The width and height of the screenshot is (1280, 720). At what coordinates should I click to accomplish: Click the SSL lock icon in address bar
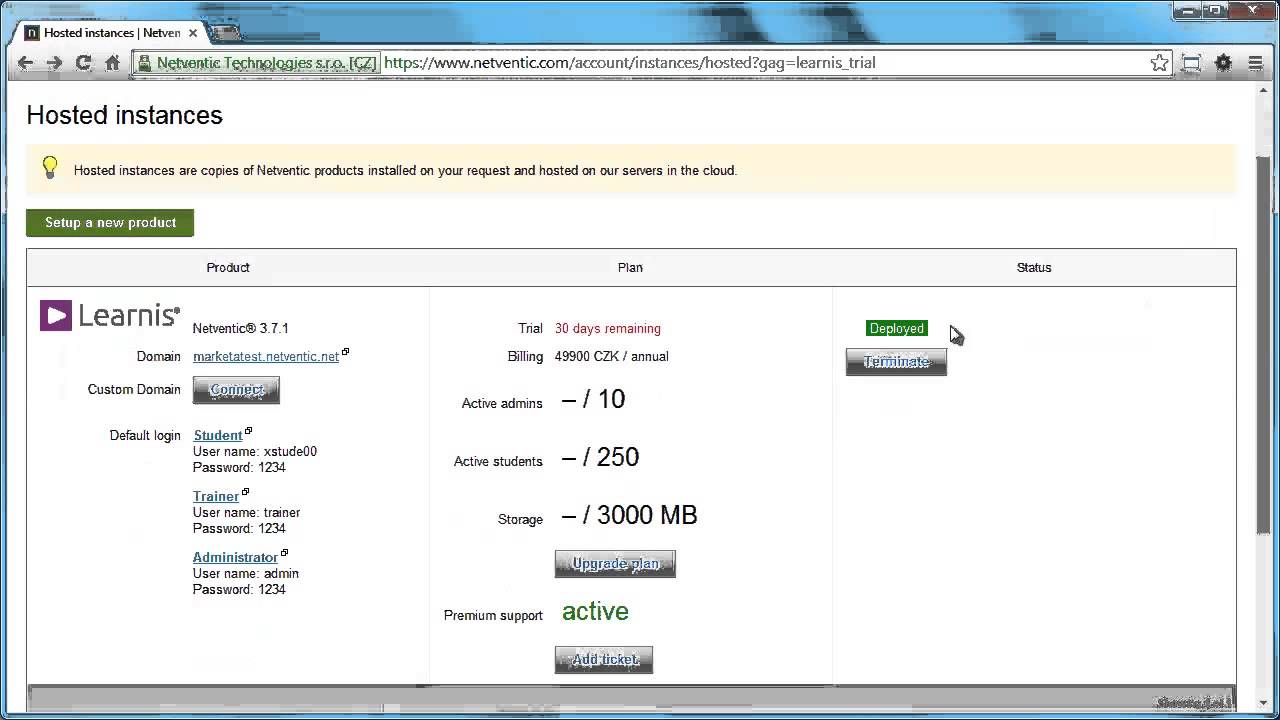click(144, 63)
